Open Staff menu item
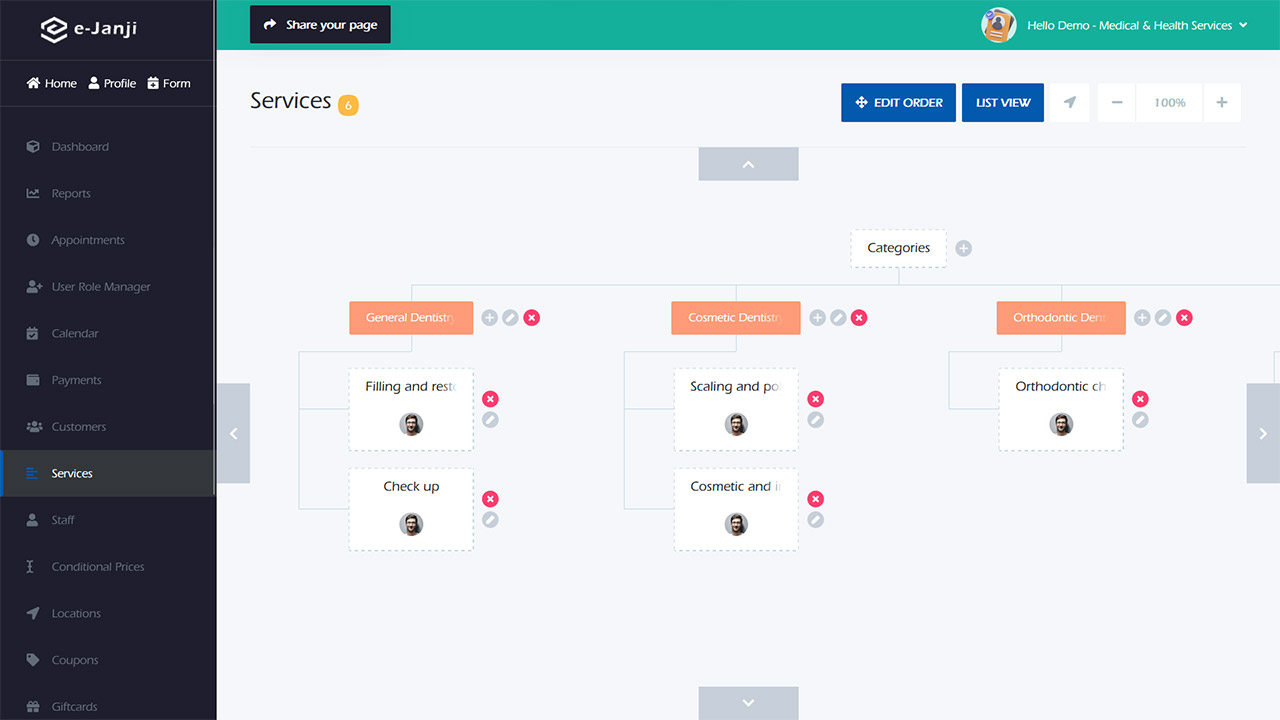The image size is (1280, 720). click(107, 520)
